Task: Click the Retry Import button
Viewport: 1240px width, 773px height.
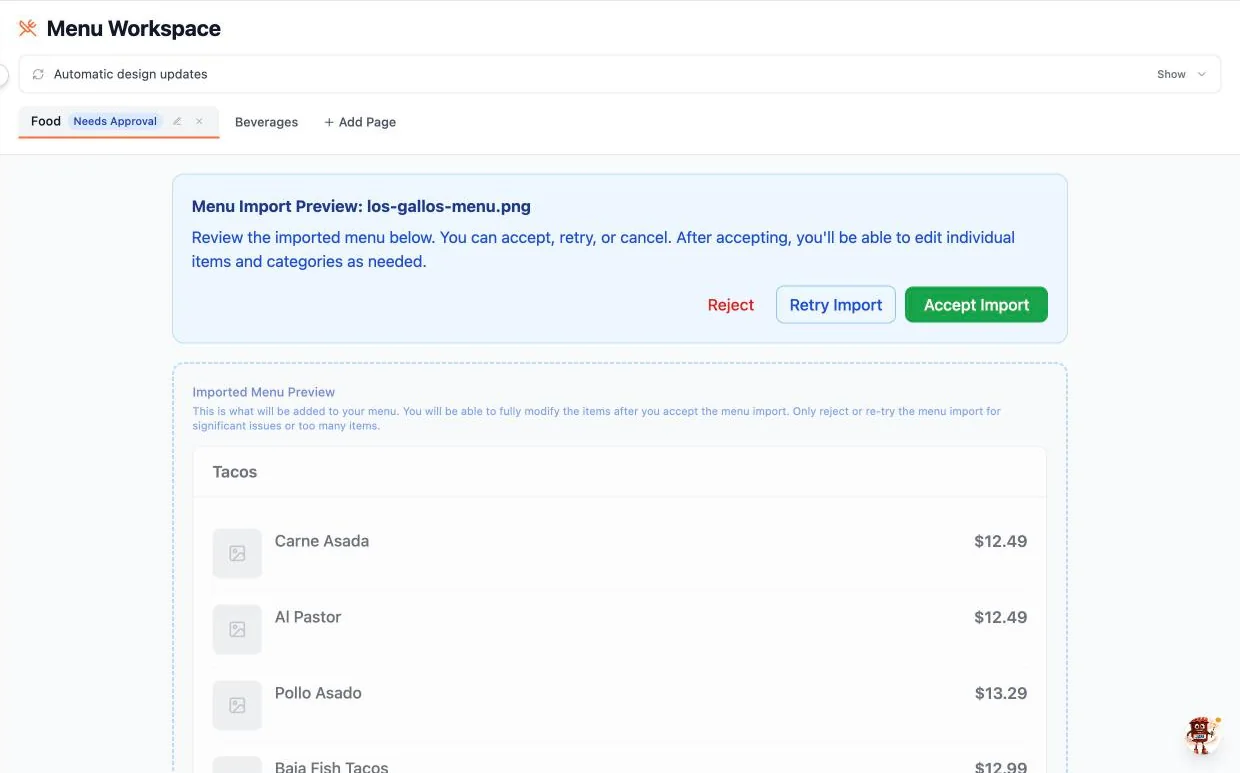Action: click(x=836, y=305)
